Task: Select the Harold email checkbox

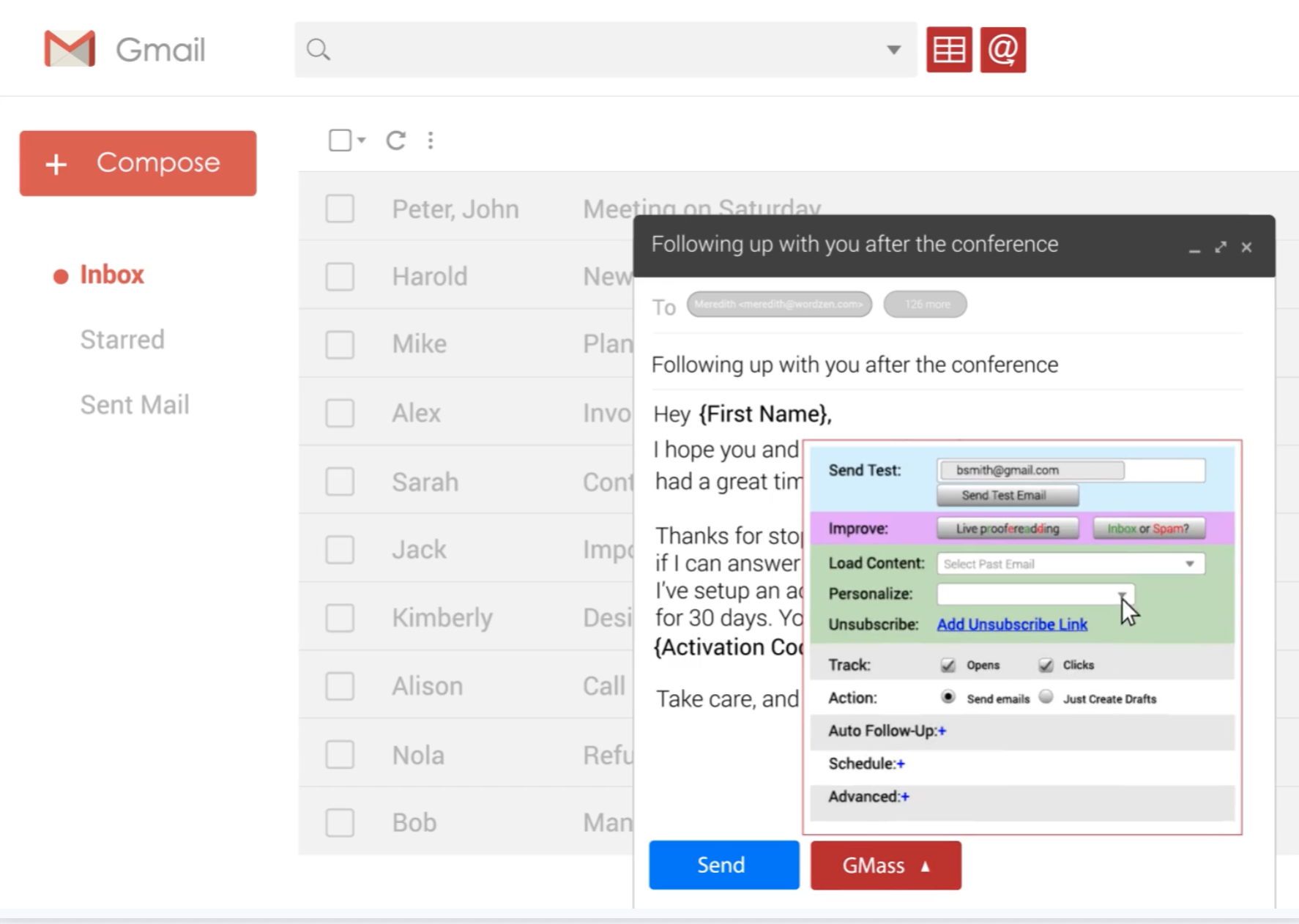Action: tap(340, 277)
